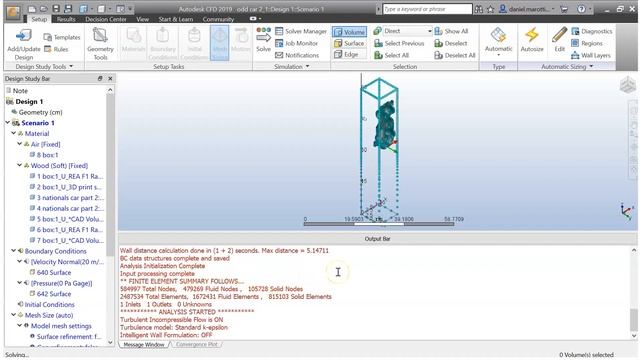The image size is (640, 360).
Task: Switch to the Results ribbon tab
Action: click(66, 19)
